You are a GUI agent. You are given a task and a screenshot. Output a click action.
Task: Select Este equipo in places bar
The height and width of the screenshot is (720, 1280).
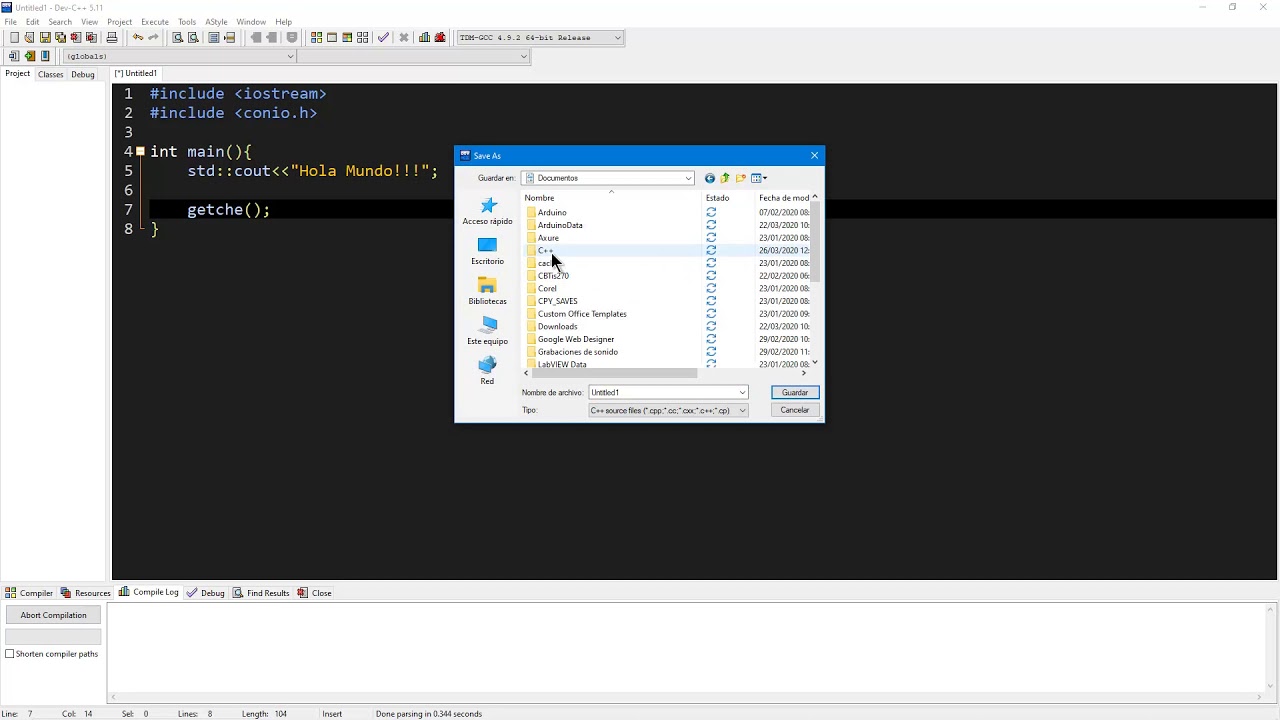pos(488,331)
